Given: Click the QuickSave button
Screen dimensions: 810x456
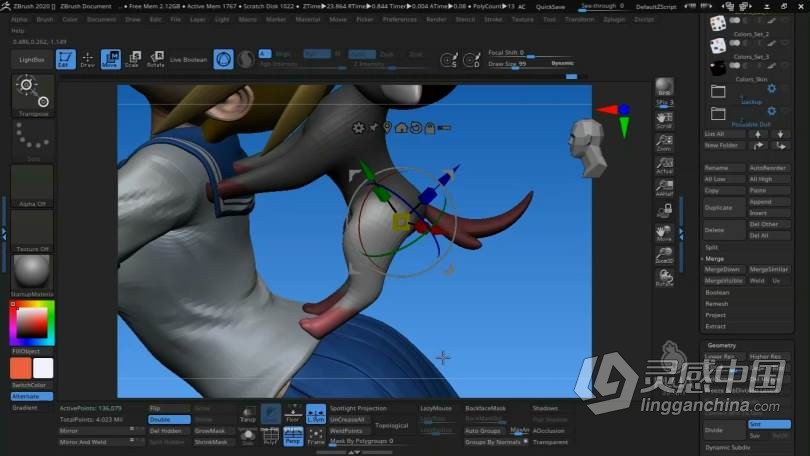Looking at the screenshot, I should click(x=550, y=7).
